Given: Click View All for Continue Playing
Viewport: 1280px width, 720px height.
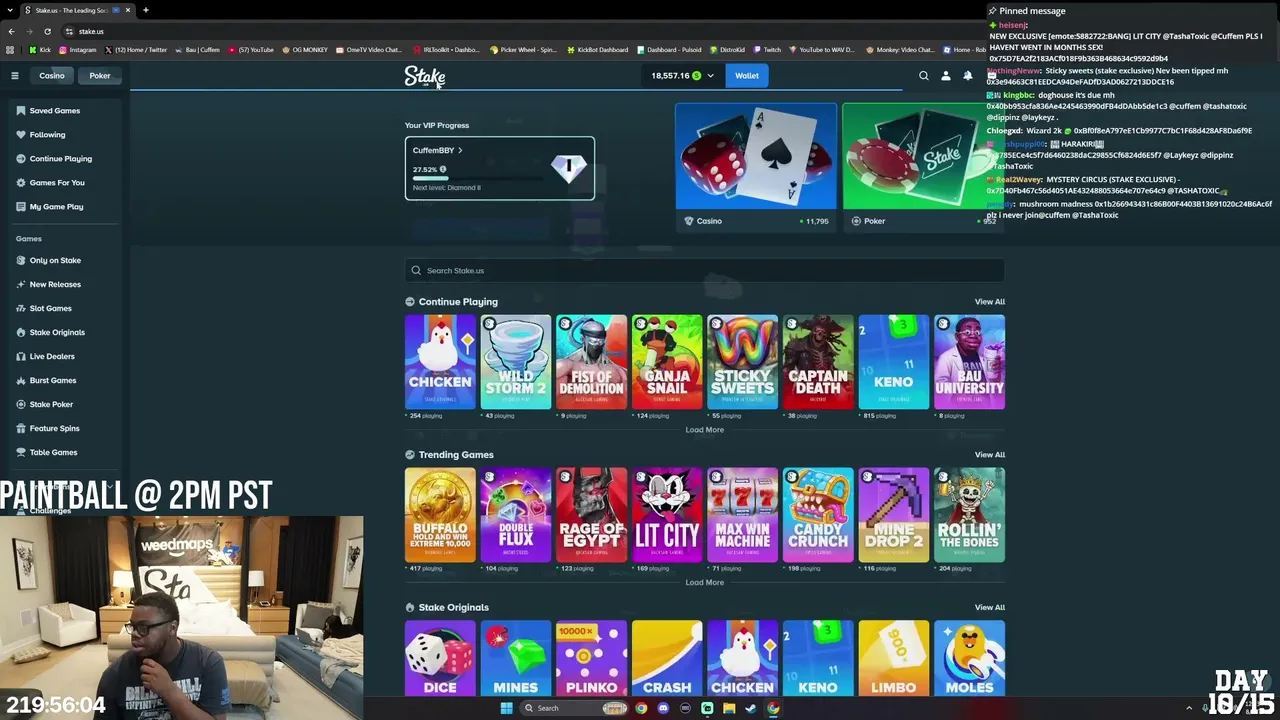Looking at the screenshot, I should (990, 302).
